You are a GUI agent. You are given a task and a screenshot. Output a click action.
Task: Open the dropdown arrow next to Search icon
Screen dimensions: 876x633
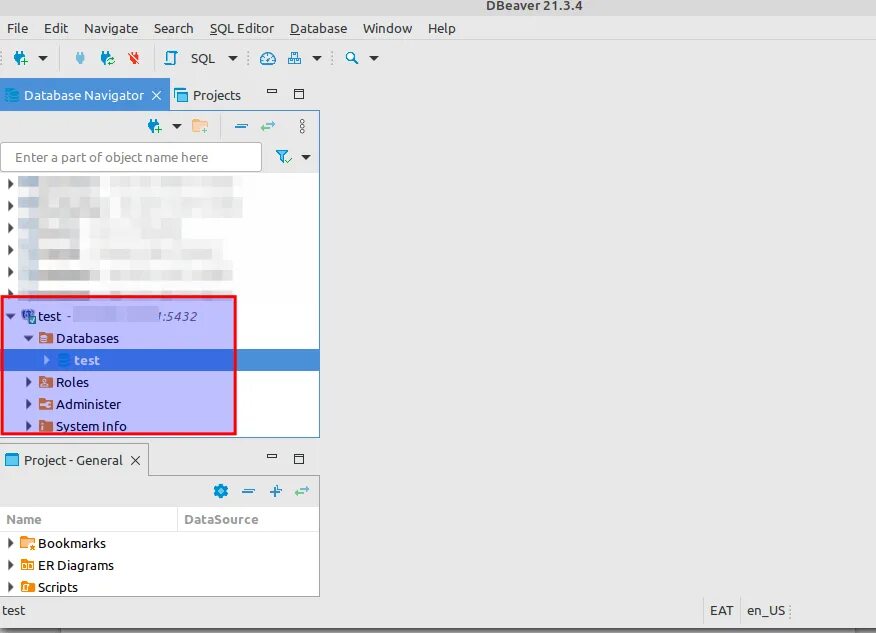pos(374,58)
